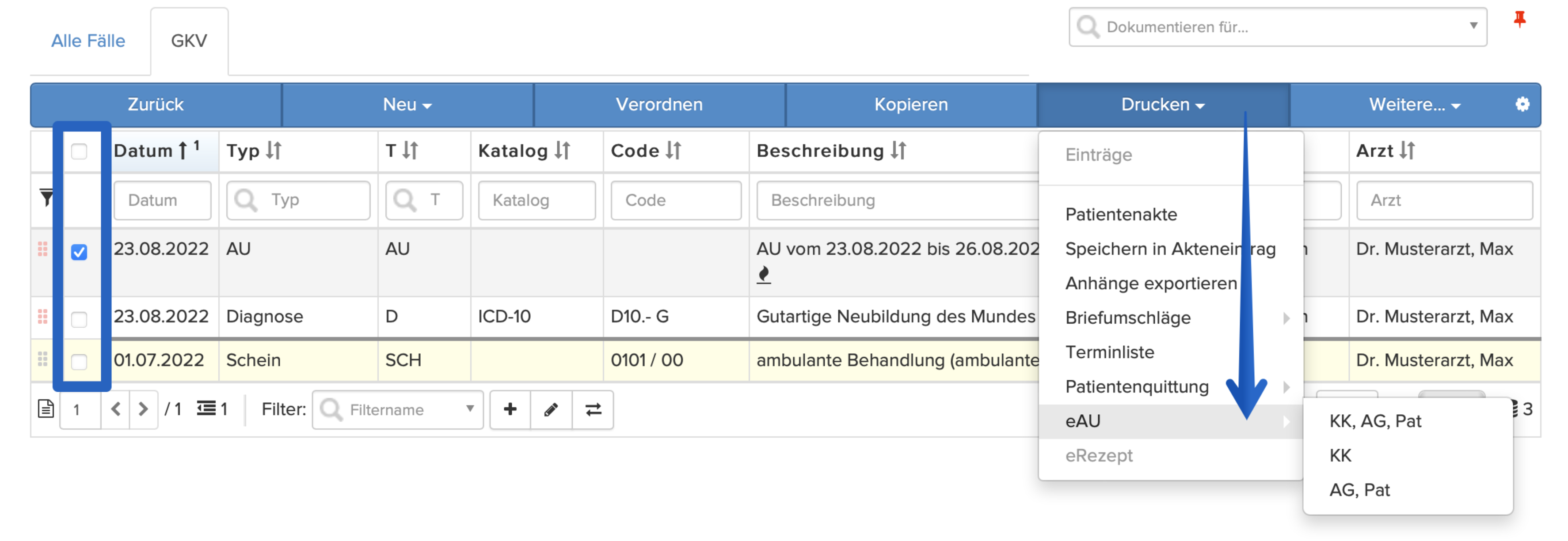Open the Dokumentieren für dropdown
Screen dimensions: 1568x541
[1278, 27]
